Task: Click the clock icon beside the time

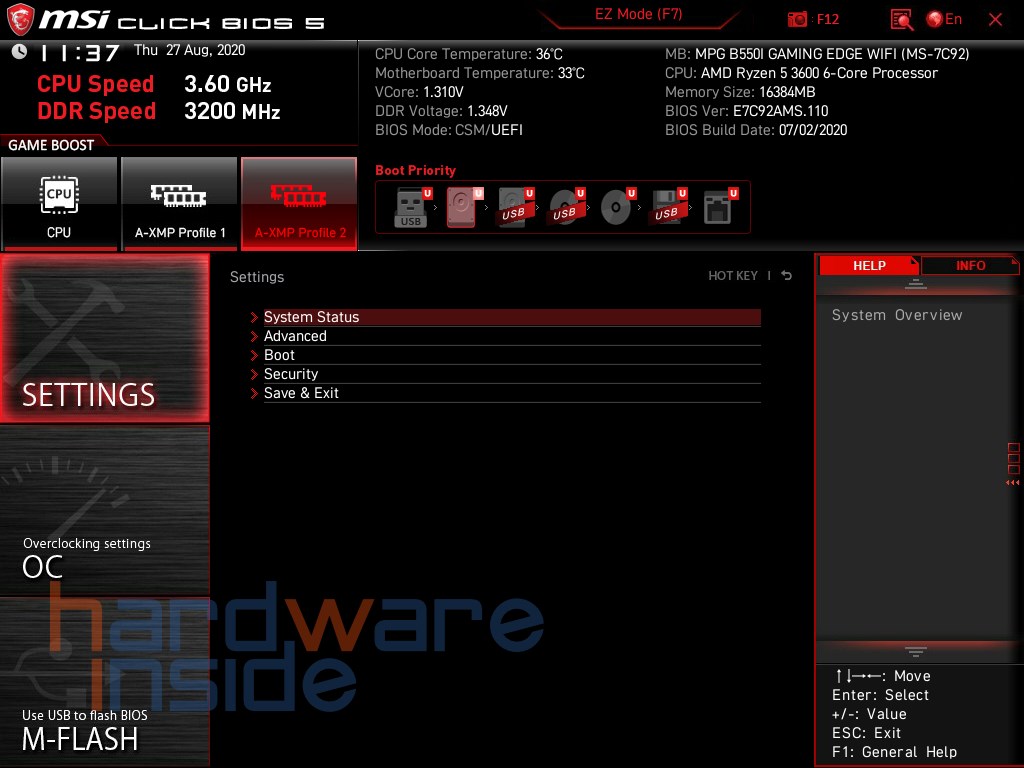Action: click(x=20, y=51)
